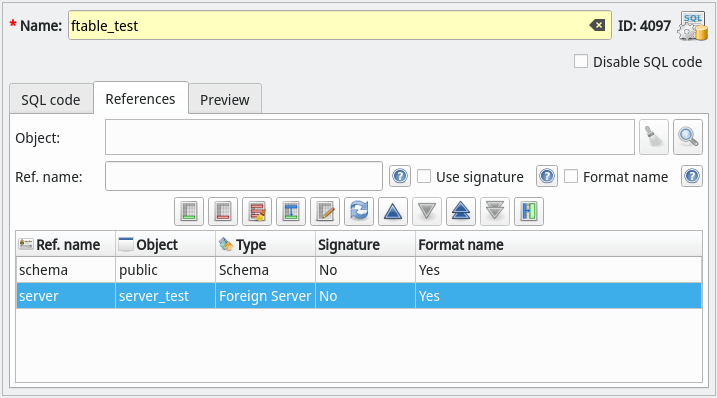Move selected row up with single triangle
Image resolution: width=717 pixels, height=398 pixels.
[393, 211]
